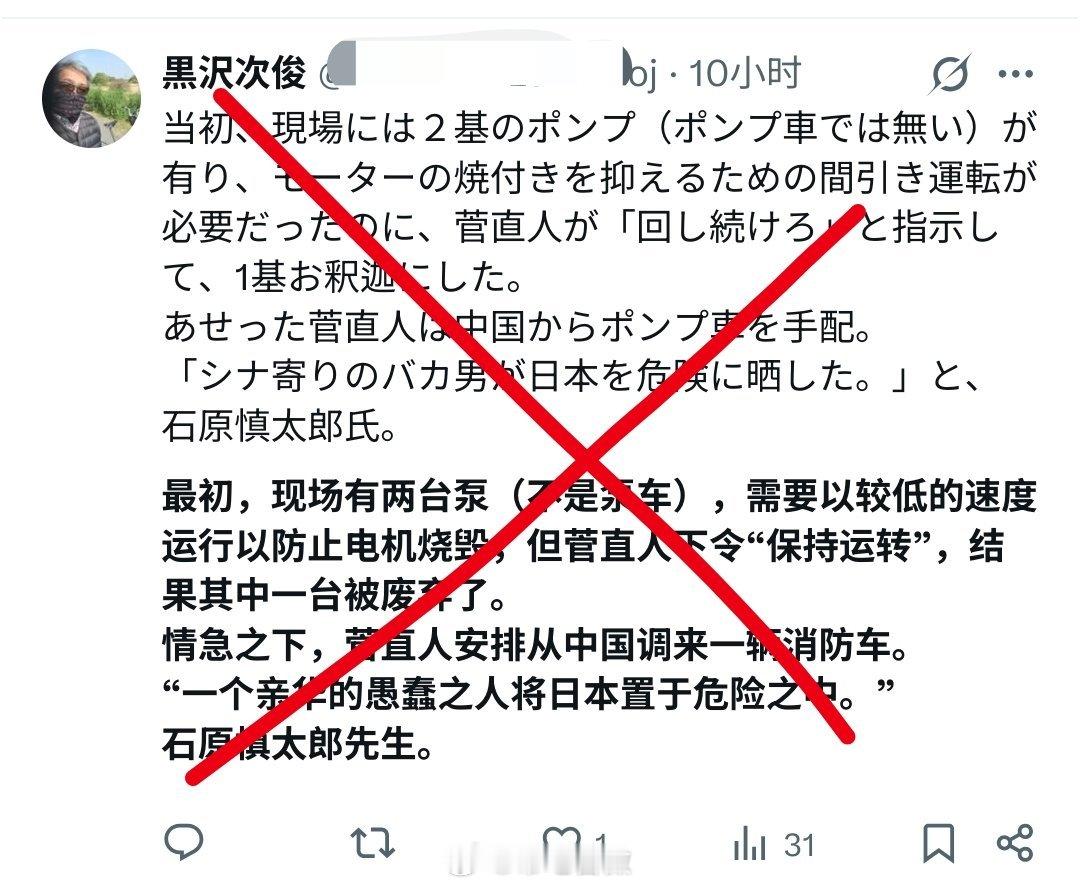Open the reply comment bubble icon

coord(184,841)
